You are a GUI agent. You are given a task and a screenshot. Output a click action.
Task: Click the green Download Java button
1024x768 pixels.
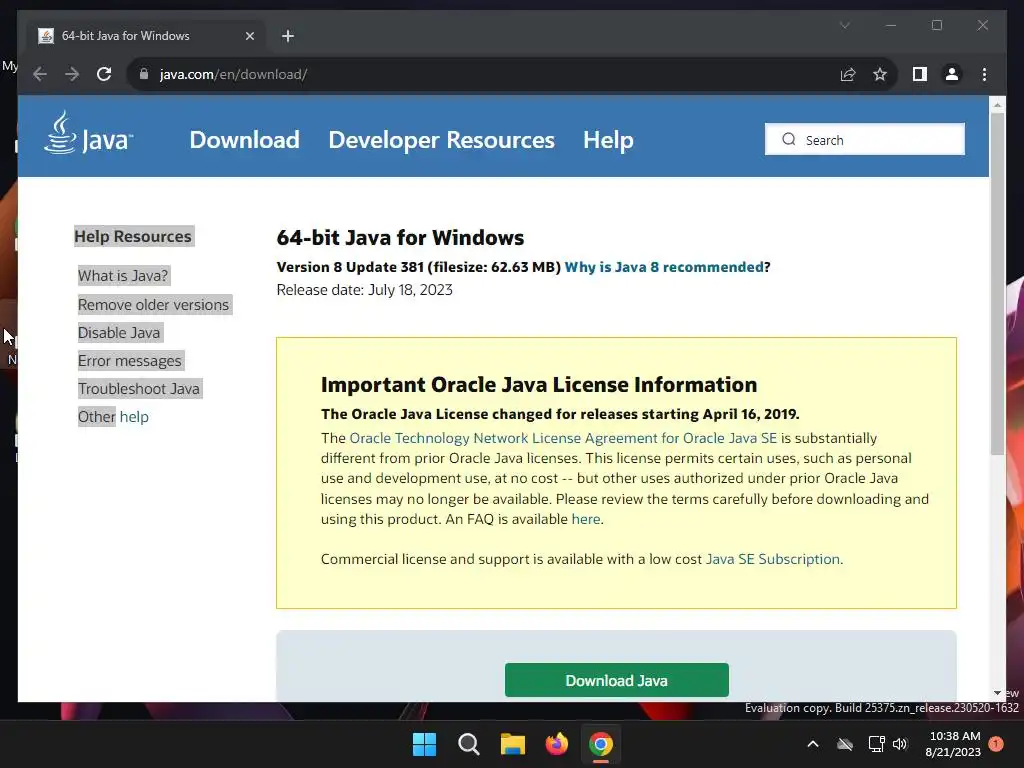coord(616,680)
